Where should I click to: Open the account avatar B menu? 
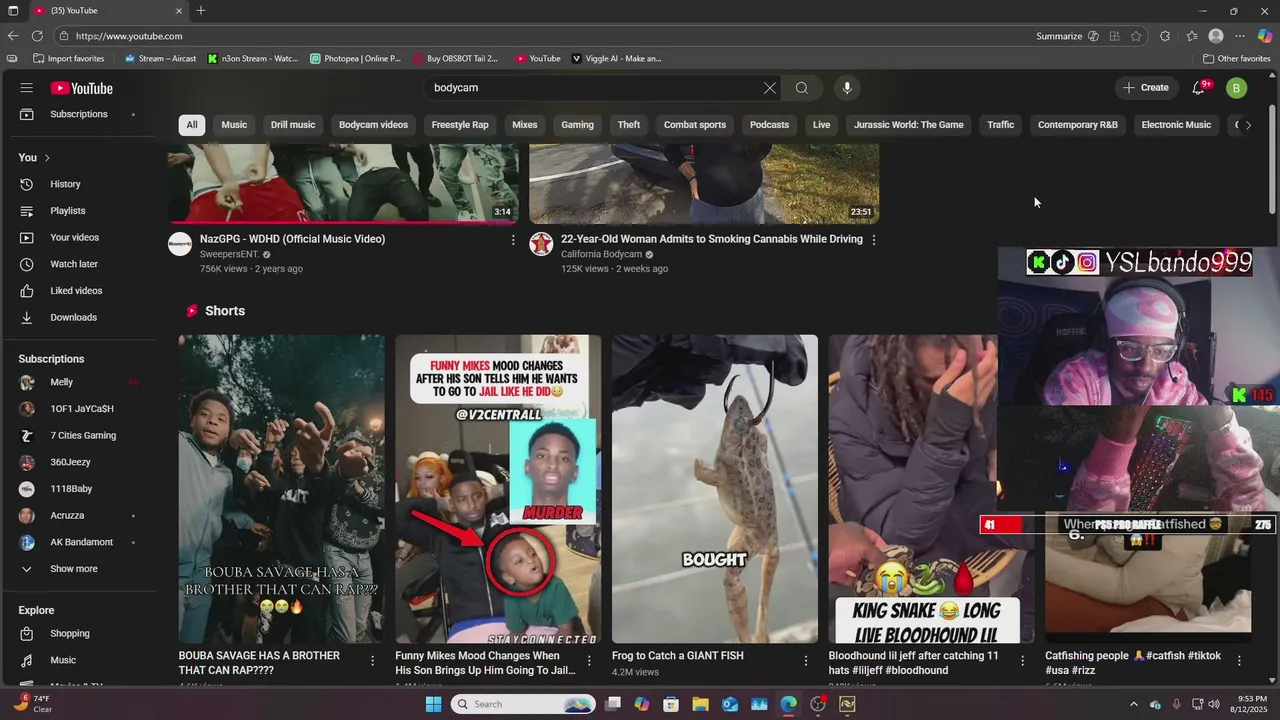(x=1236, y=88)
